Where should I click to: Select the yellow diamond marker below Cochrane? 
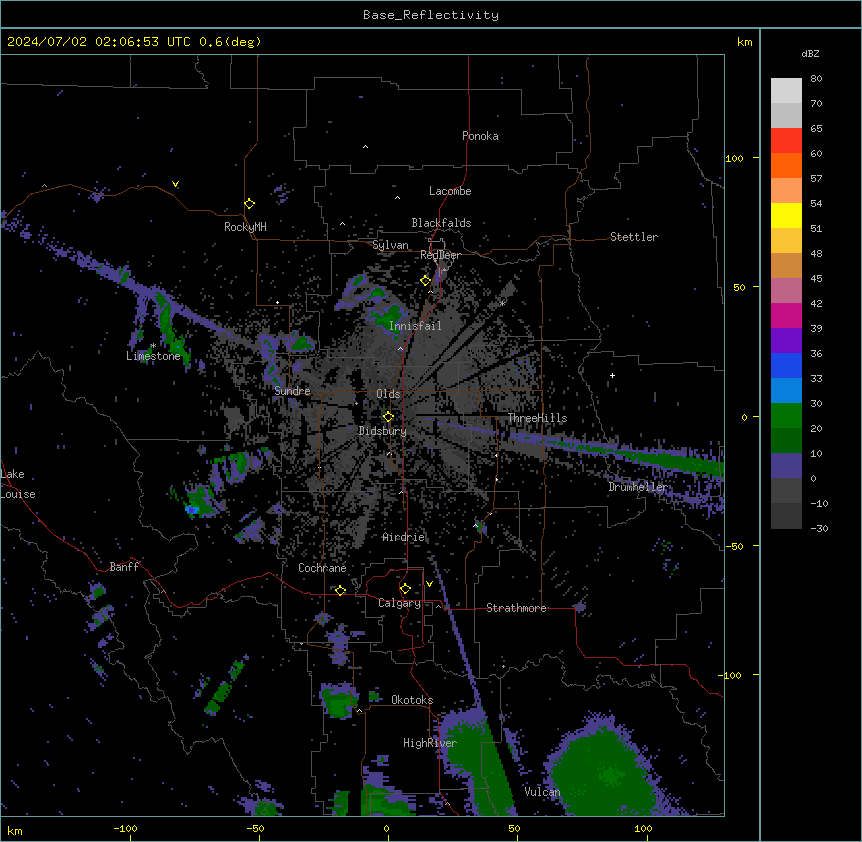point(340,591)
